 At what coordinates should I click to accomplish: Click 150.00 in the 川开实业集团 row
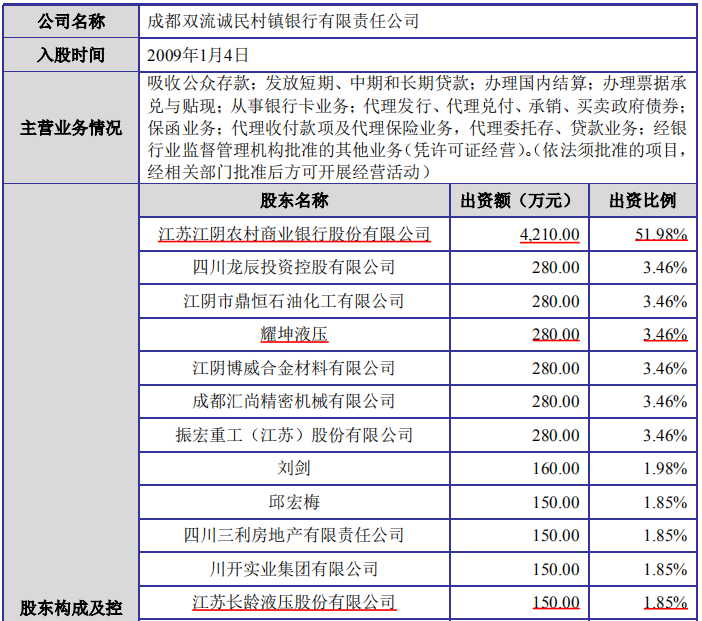[x=556, y=569]
